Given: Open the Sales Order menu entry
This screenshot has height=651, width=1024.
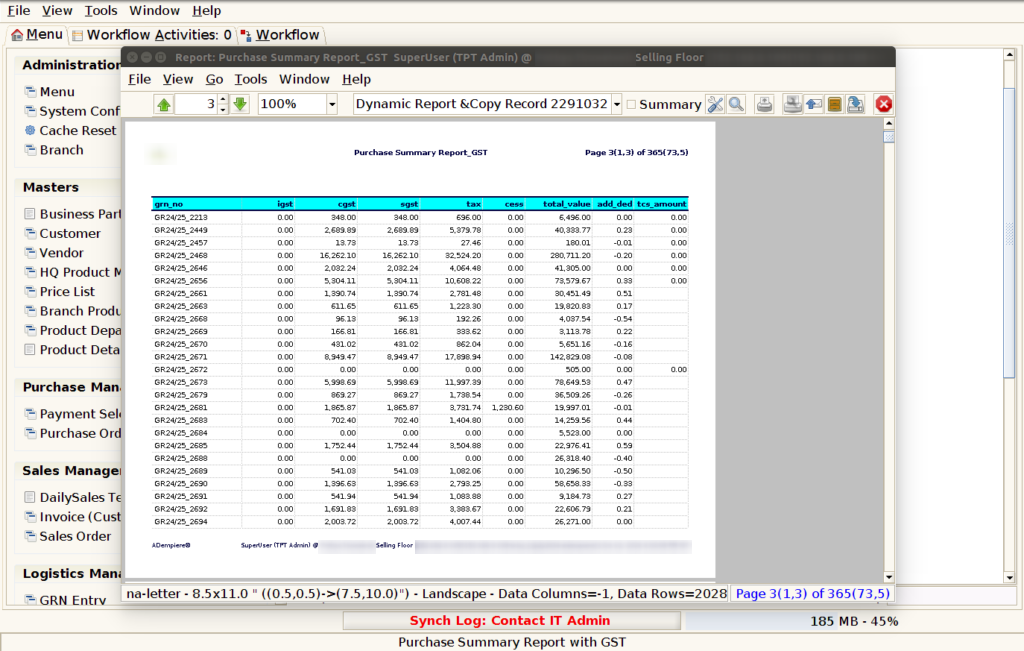Looking at the screenshot, I should click(75, 536).
